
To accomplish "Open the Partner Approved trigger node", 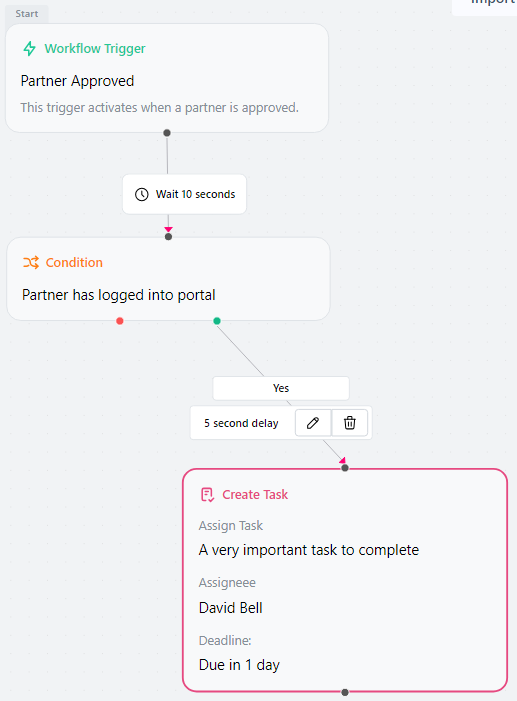I will (167, 78).
